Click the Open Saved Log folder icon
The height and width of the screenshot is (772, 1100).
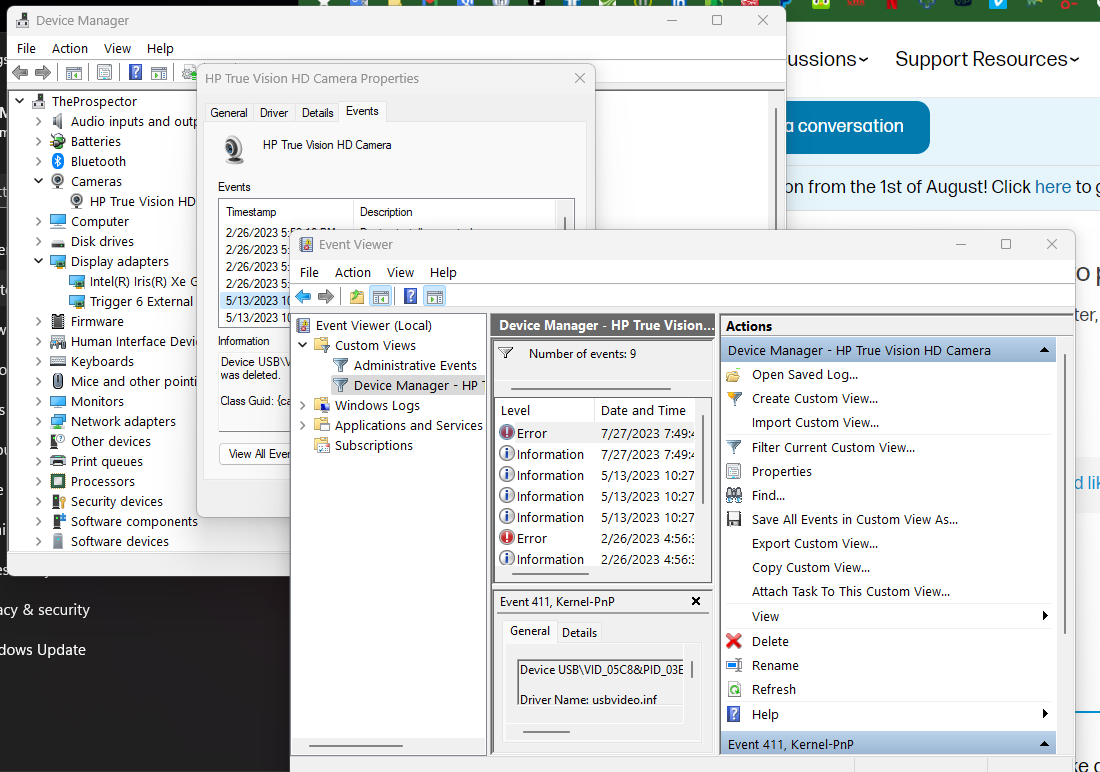[x=734, y=375]
